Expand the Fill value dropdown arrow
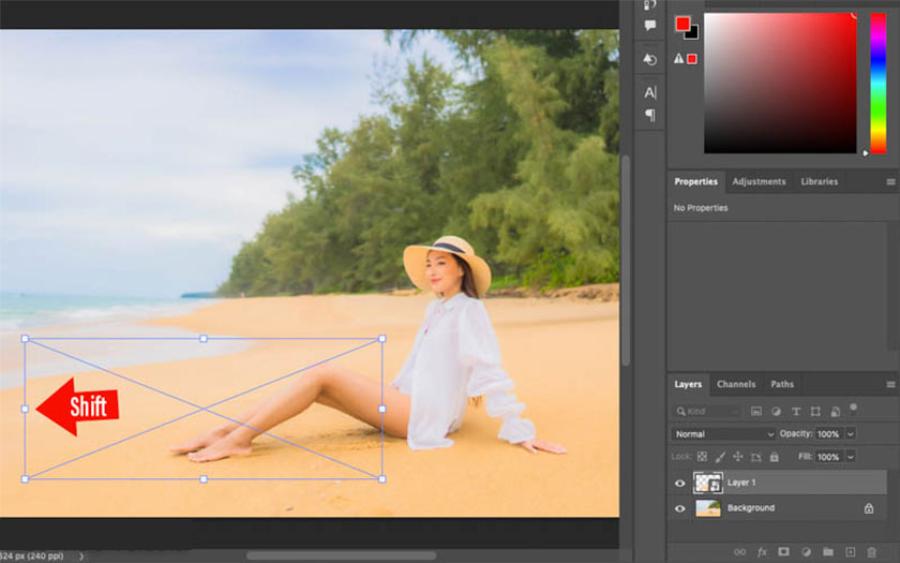This screenshot has width=900, height=563. click(x=850, y=457)
